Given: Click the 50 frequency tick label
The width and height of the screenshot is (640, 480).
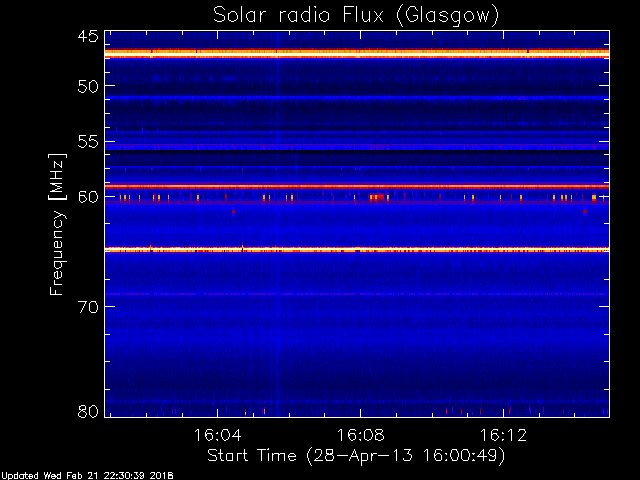Looking at the screenshot, I should coord(88,86).
